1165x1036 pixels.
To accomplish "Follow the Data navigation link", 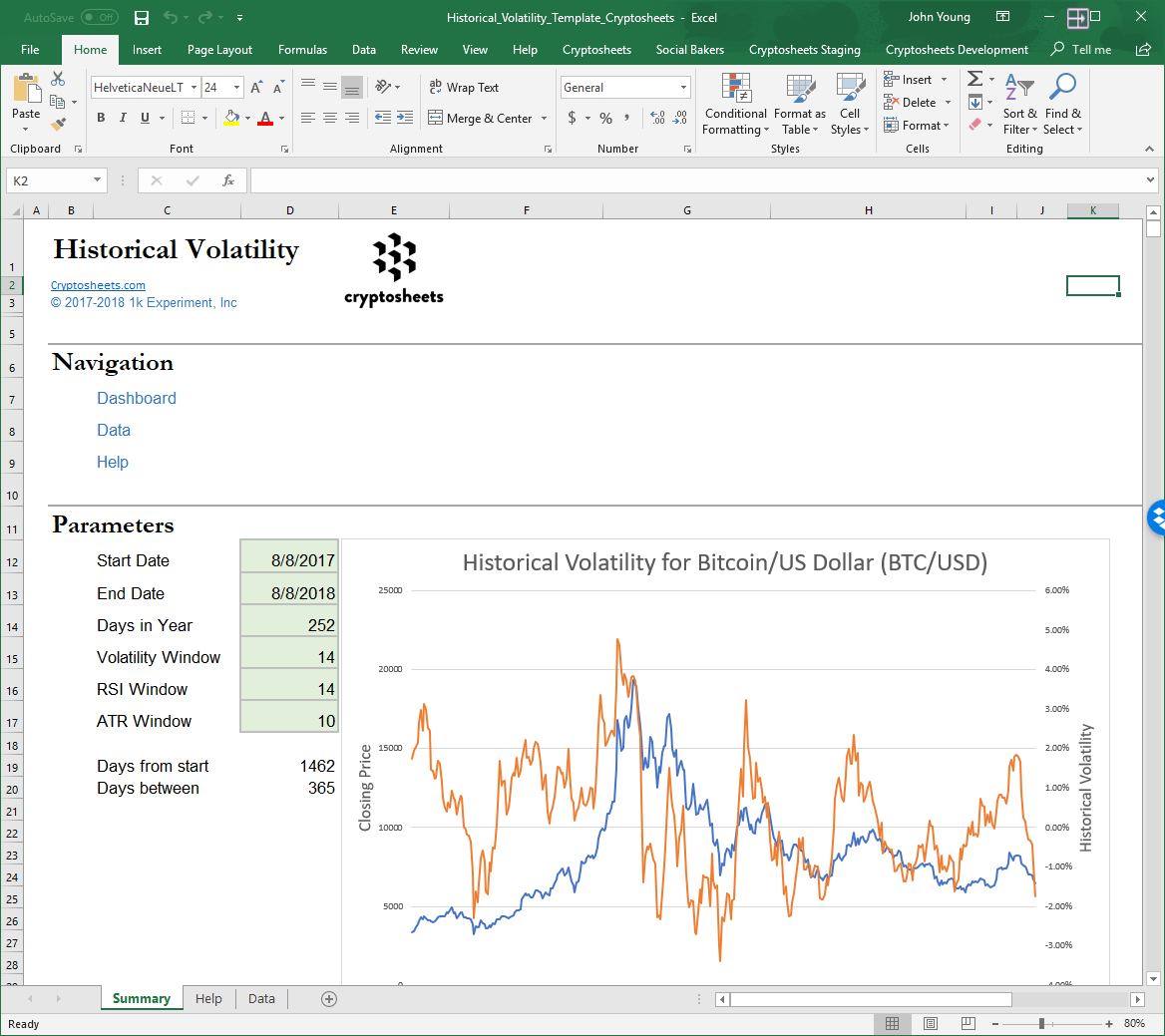I will 114,430.
